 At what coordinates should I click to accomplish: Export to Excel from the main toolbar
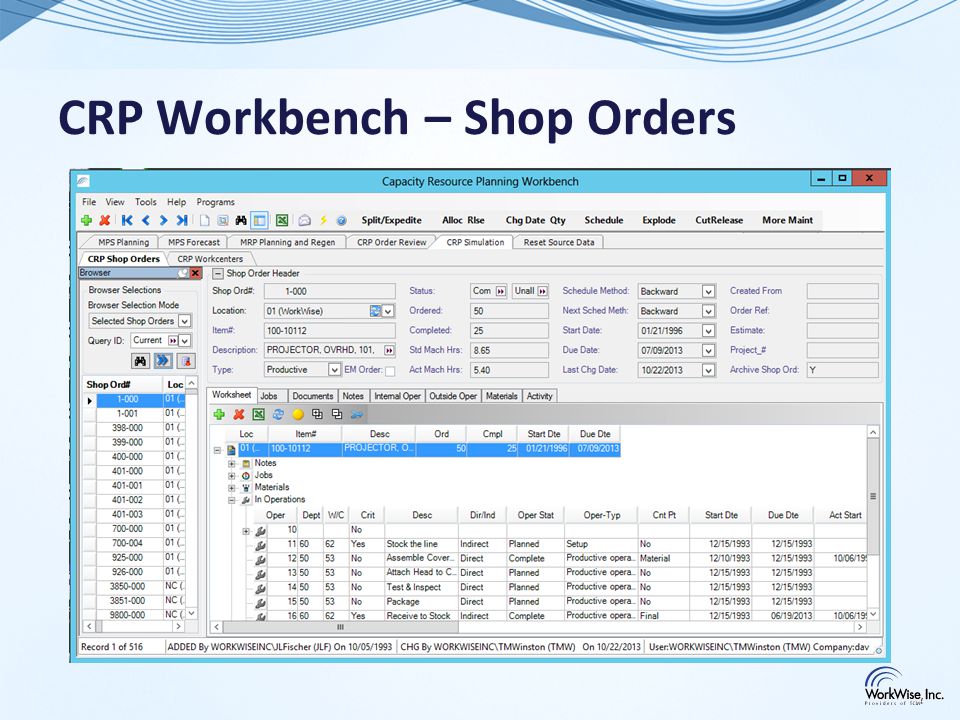coord(282,220)
